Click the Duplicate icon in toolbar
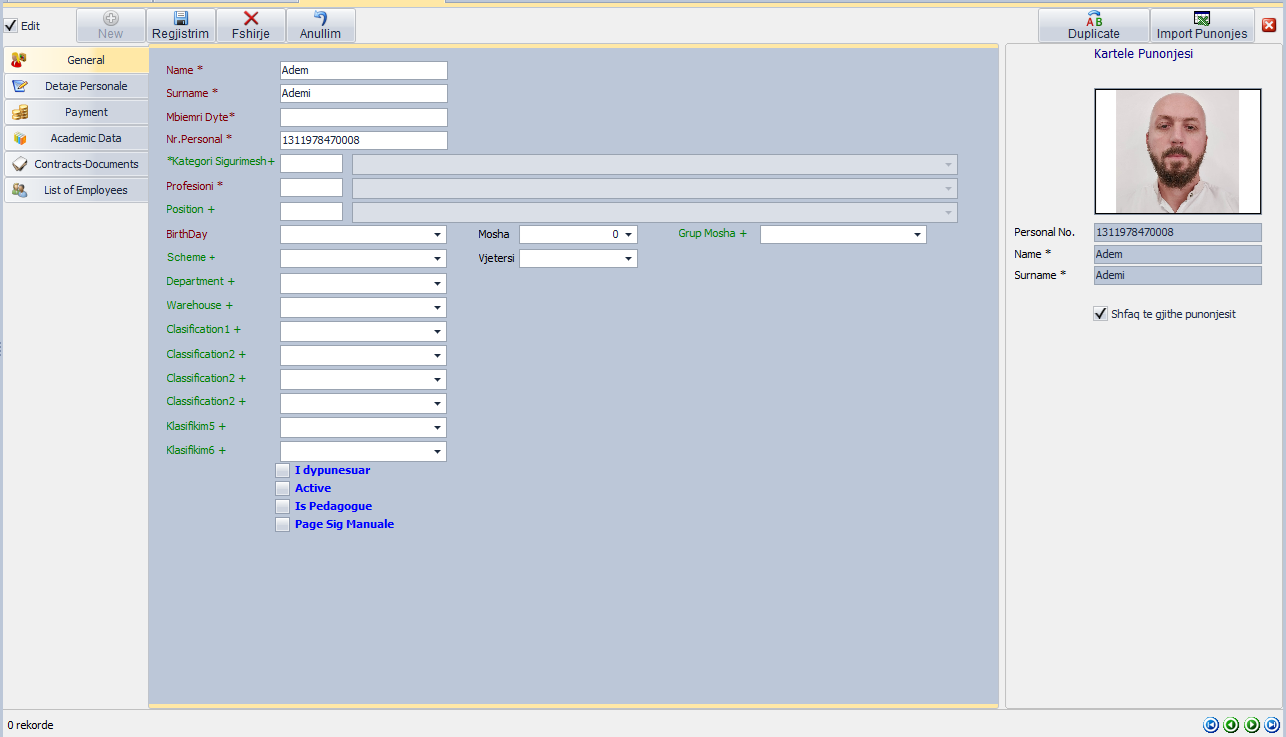Viewport: 1286px width, 737px height. (1094, 18)
